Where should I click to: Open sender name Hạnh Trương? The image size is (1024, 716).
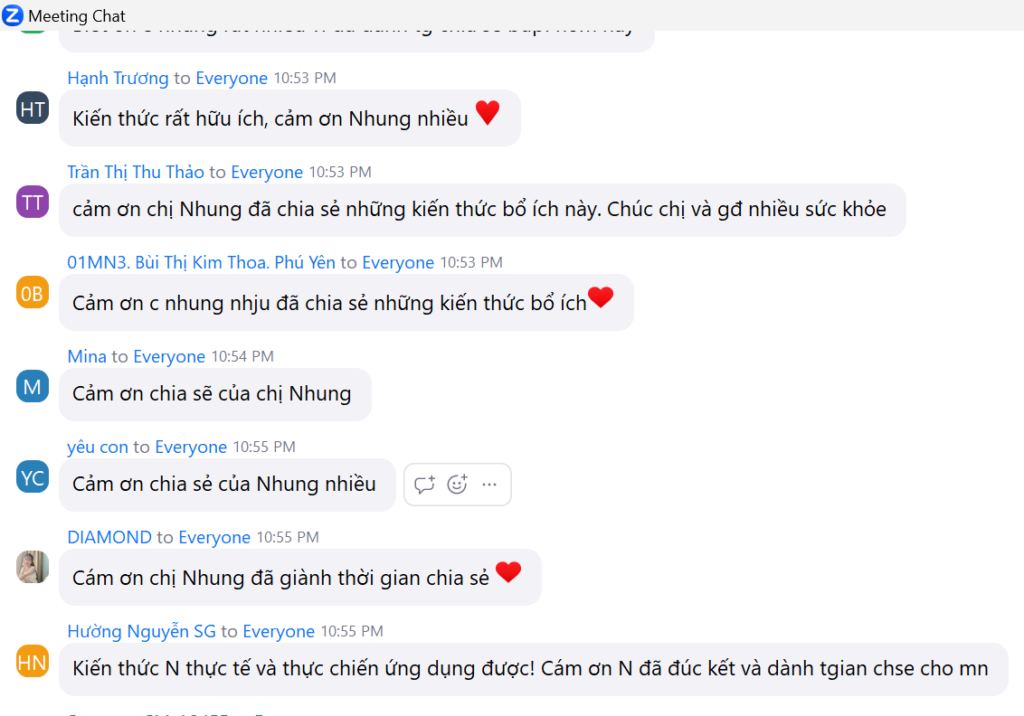(x=118, y=78)
